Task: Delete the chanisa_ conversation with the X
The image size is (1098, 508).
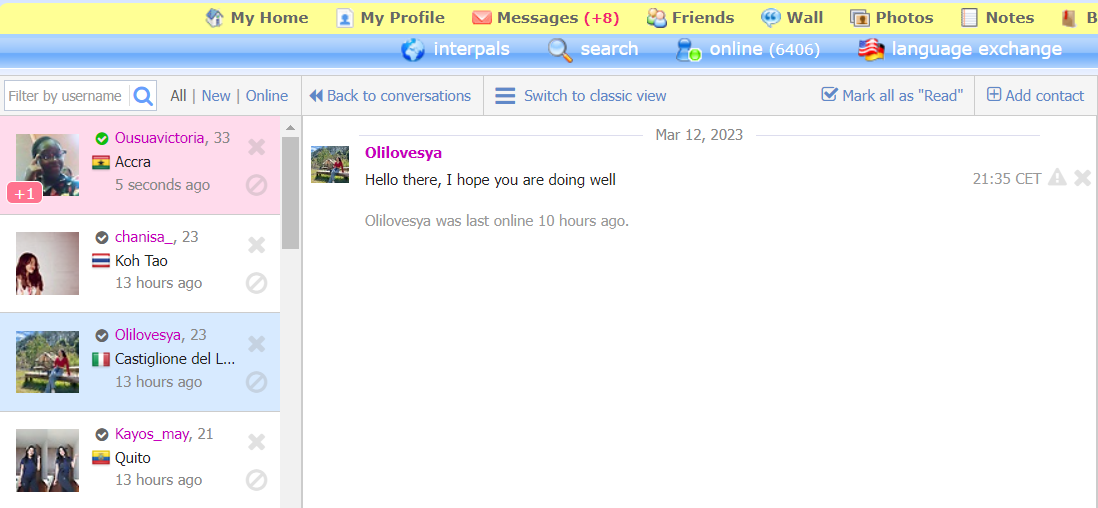Action: 256,245
